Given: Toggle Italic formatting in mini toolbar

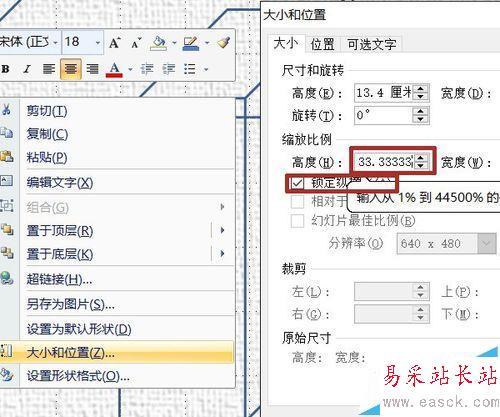Looking at the screenshot, I should pos(27,69).
